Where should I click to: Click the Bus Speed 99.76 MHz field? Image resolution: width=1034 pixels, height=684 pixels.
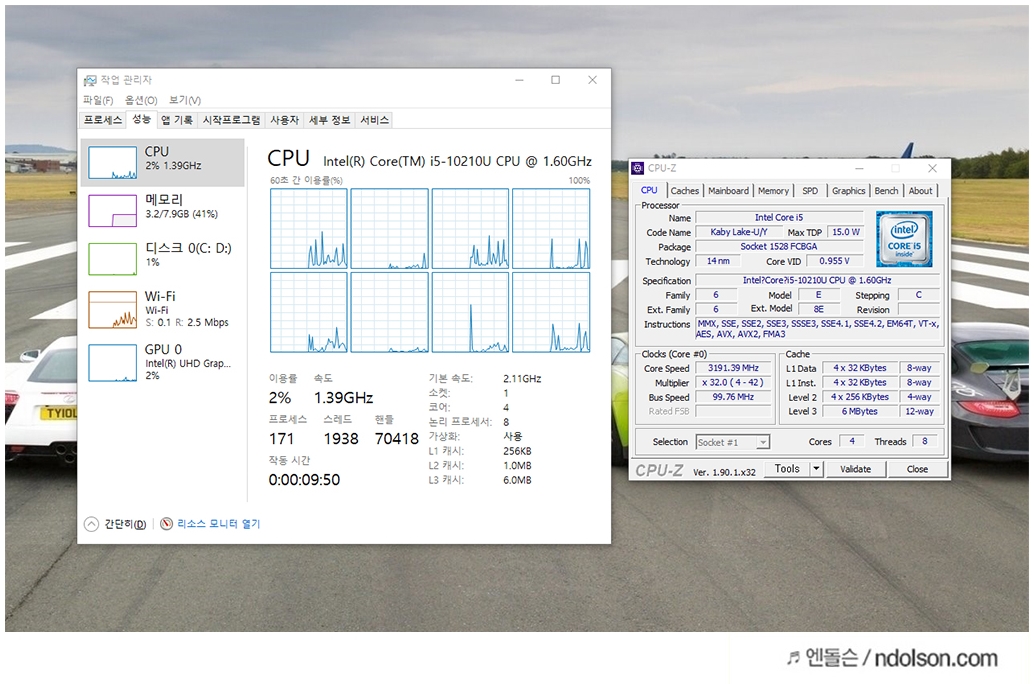point(733,397)
